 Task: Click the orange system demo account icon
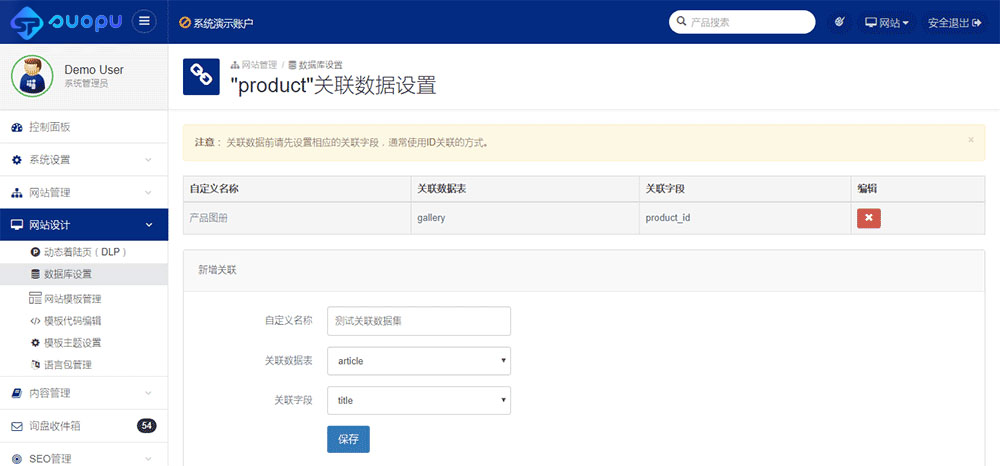(185, 23)
